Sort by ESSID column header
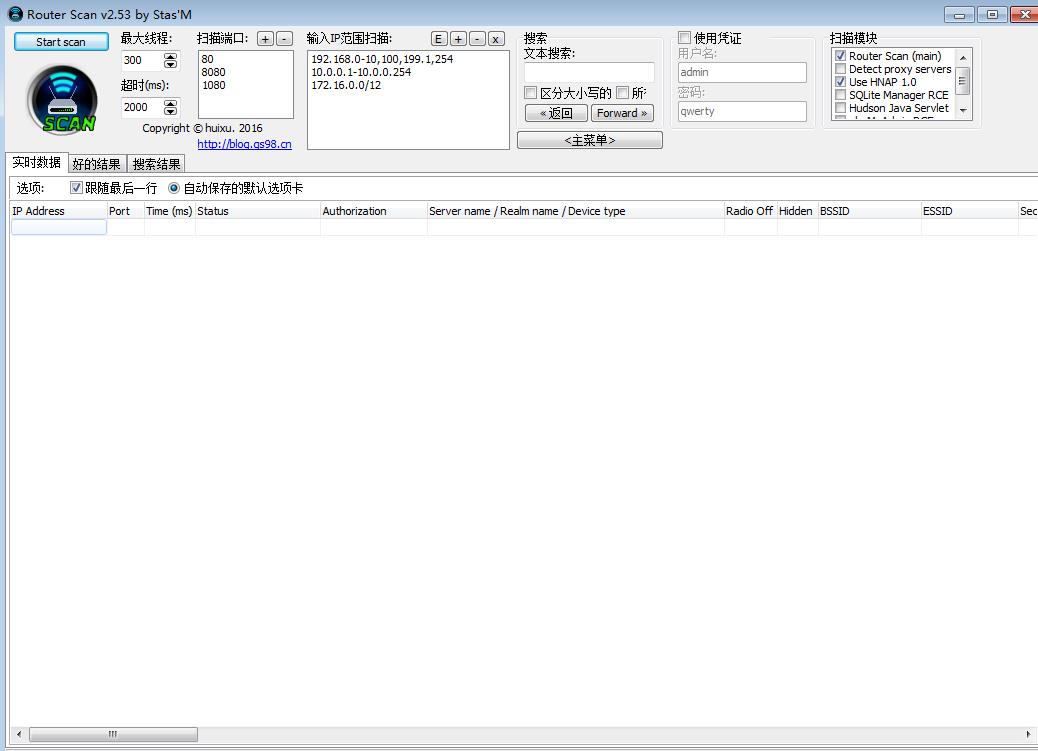The width and height of the screenshot is (1038, 751). (x=969, y=211)
